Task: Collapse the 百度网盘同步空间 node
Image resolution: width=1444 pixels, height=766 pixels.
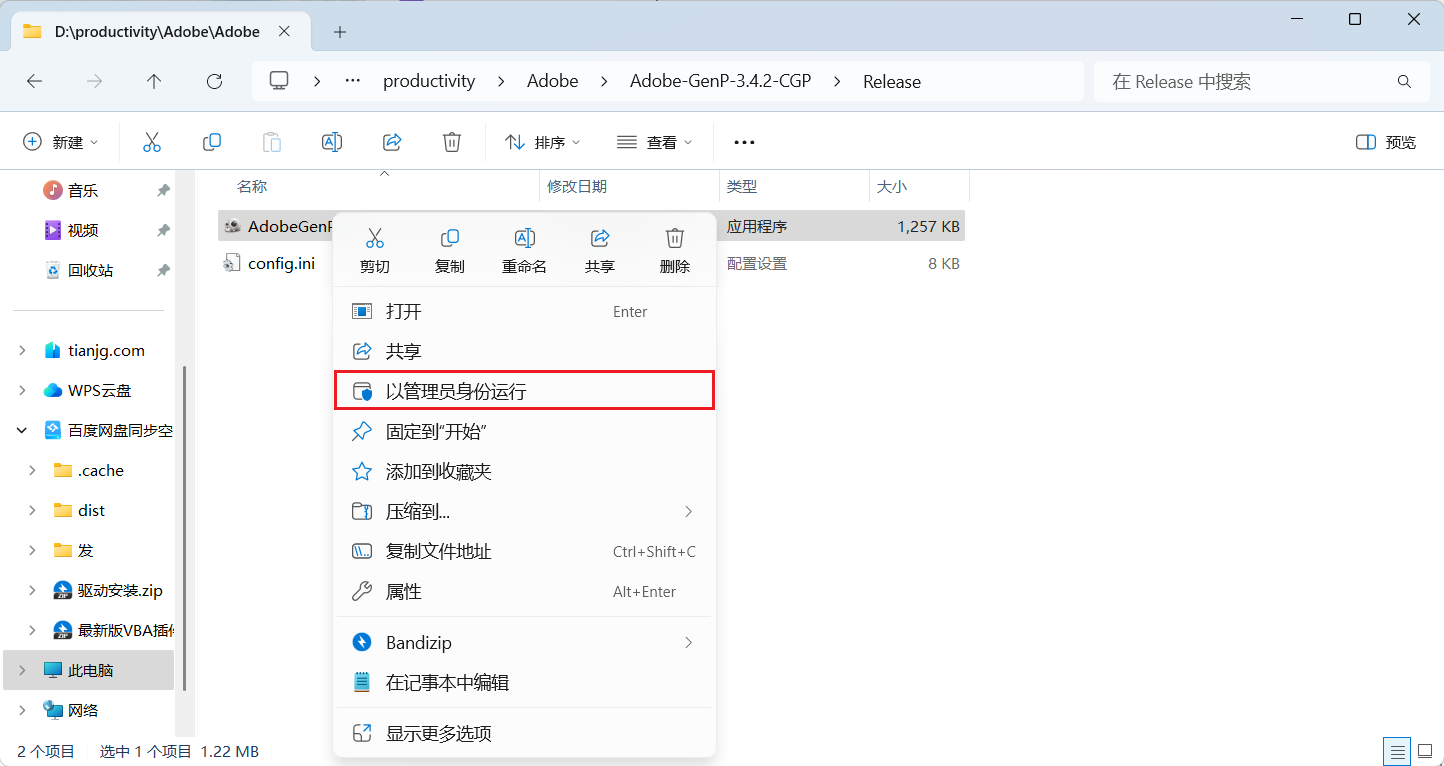Action: pos(22,430)
